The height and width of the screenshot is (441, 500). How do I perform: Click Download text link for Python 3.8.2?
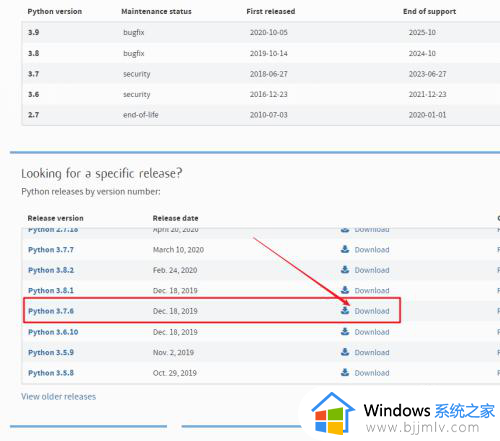[372, 270]
